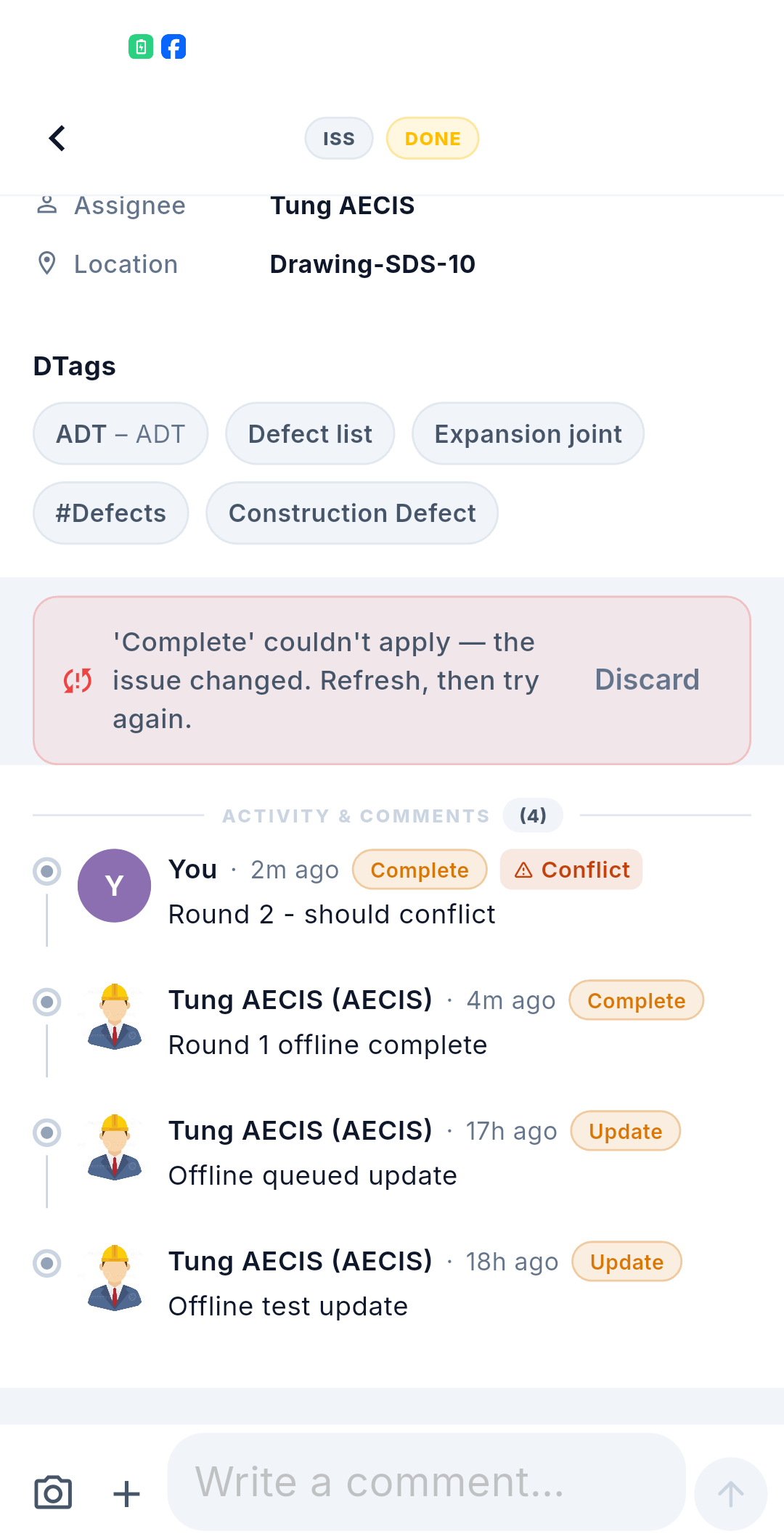Send comment with the up-arrow button
This screenshot has width=784, height=1539.
[x=730, y=1494]
